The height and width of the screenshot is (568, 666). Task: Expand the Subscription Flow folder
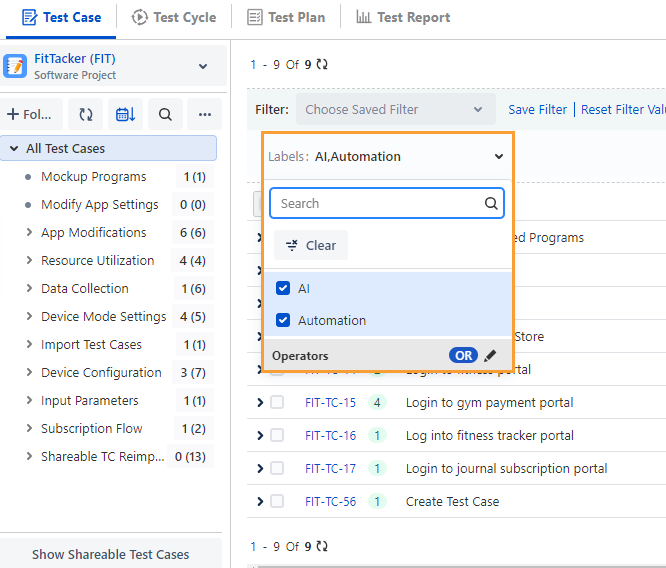(29, 429)
